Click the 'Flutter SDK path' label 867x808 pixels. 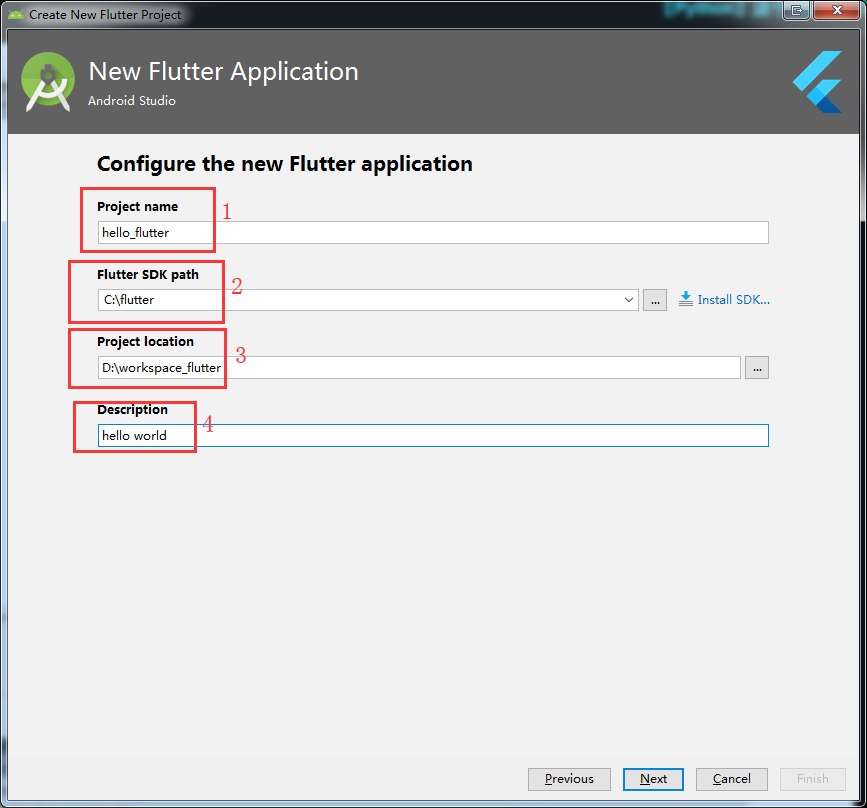click(x=148, y=274)
